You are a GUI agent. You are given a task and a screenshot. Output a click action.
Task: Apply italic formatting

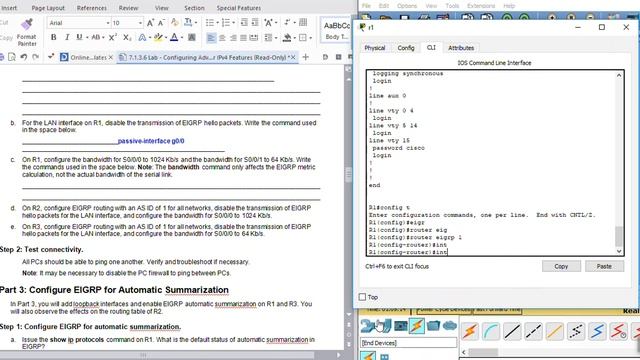(67, 38)
